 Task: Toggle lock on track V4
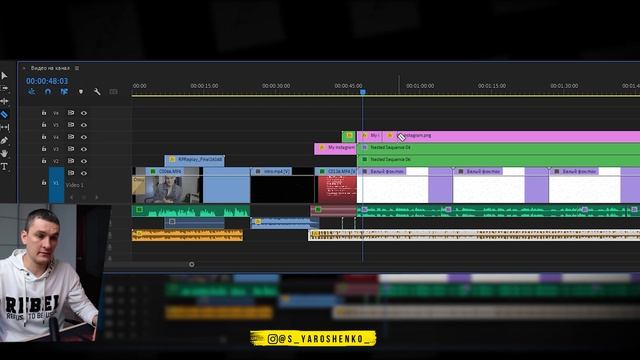(x=44, y=137)
